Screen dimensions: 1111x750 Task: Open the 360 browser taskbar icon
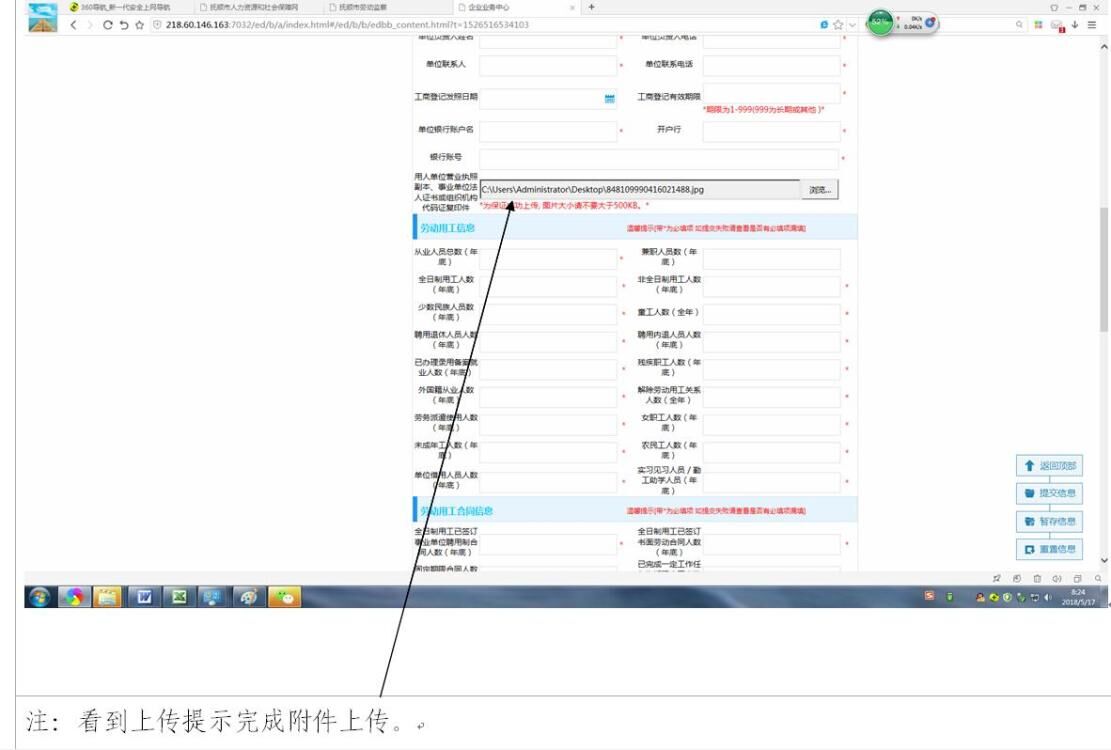pyautogui.click(x=74, y=597)
